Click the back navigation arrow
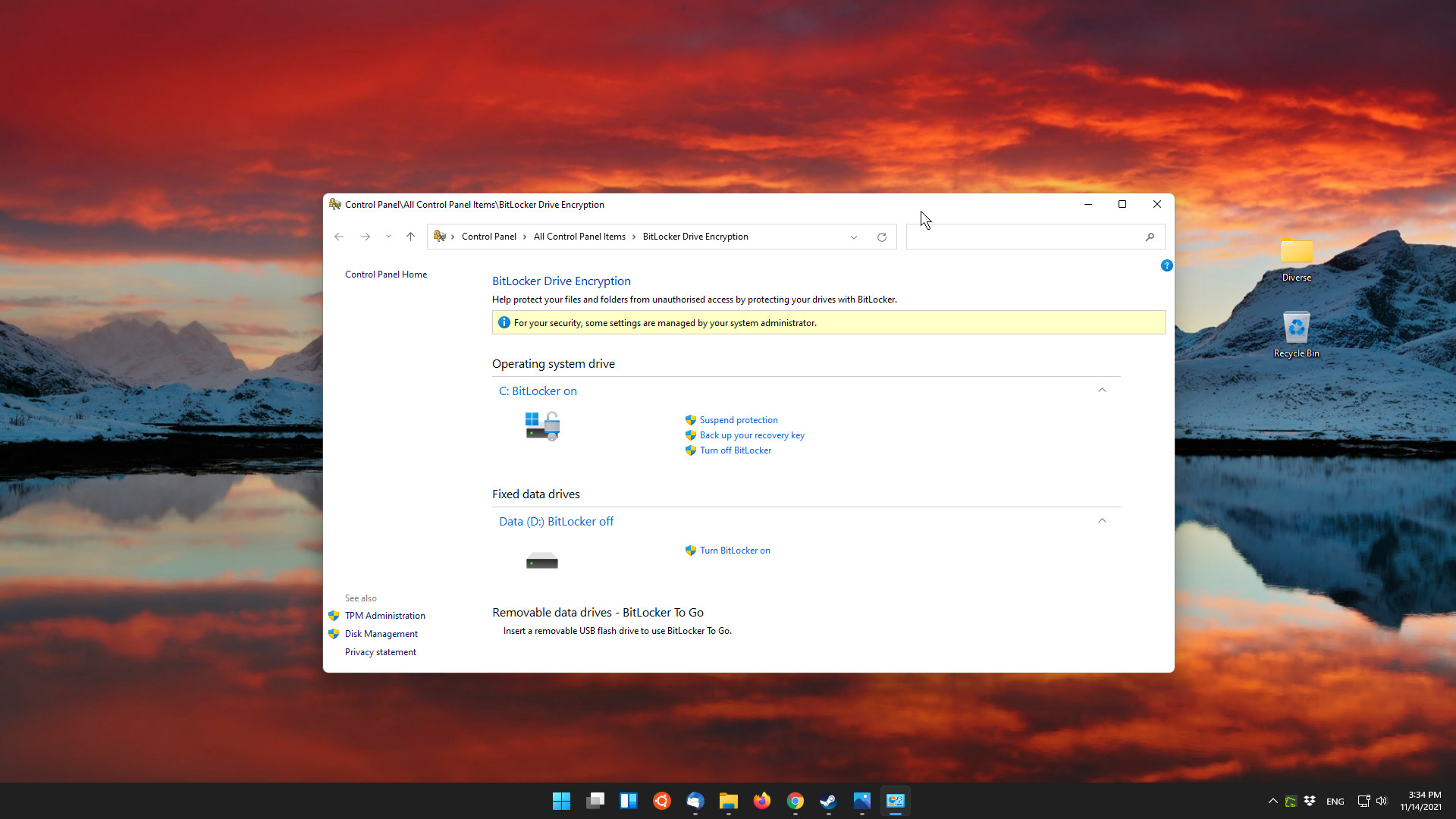Image resolution: width=1456 pixels, height=819 pixels. tap(339, 237)
